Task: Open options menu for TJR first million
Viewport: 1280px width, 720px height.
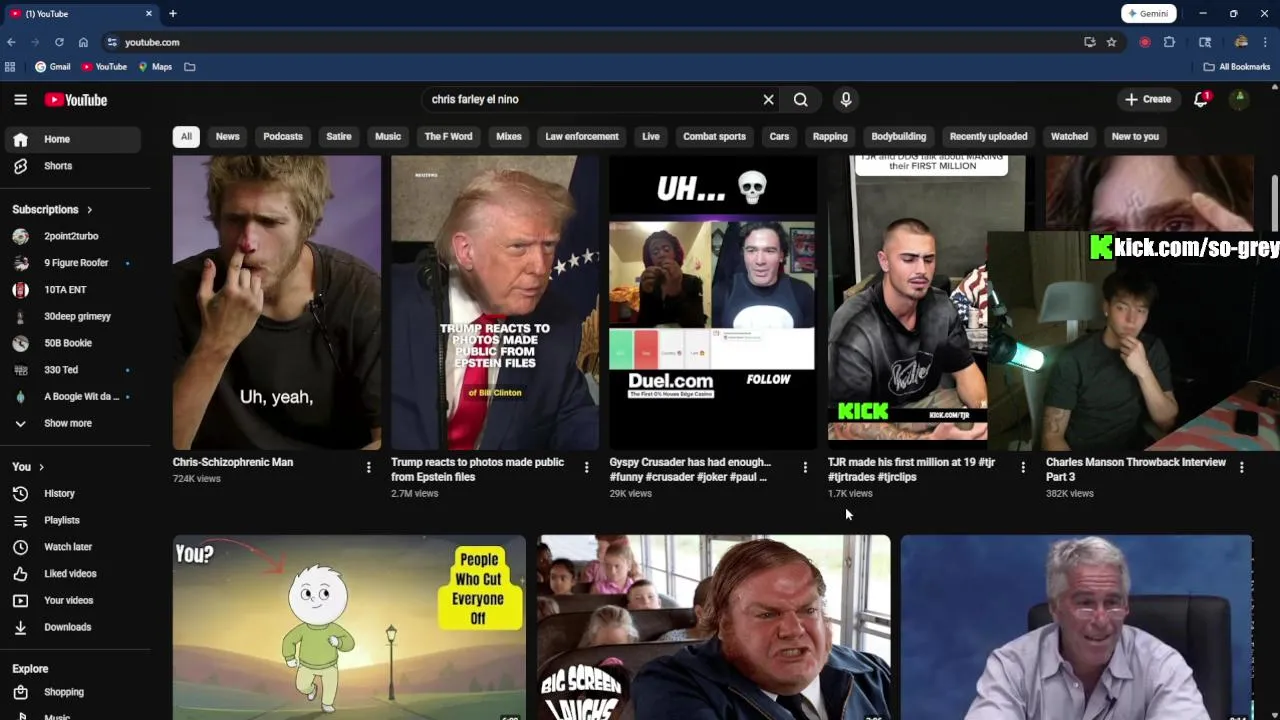Action: [x=1023, y=467]
